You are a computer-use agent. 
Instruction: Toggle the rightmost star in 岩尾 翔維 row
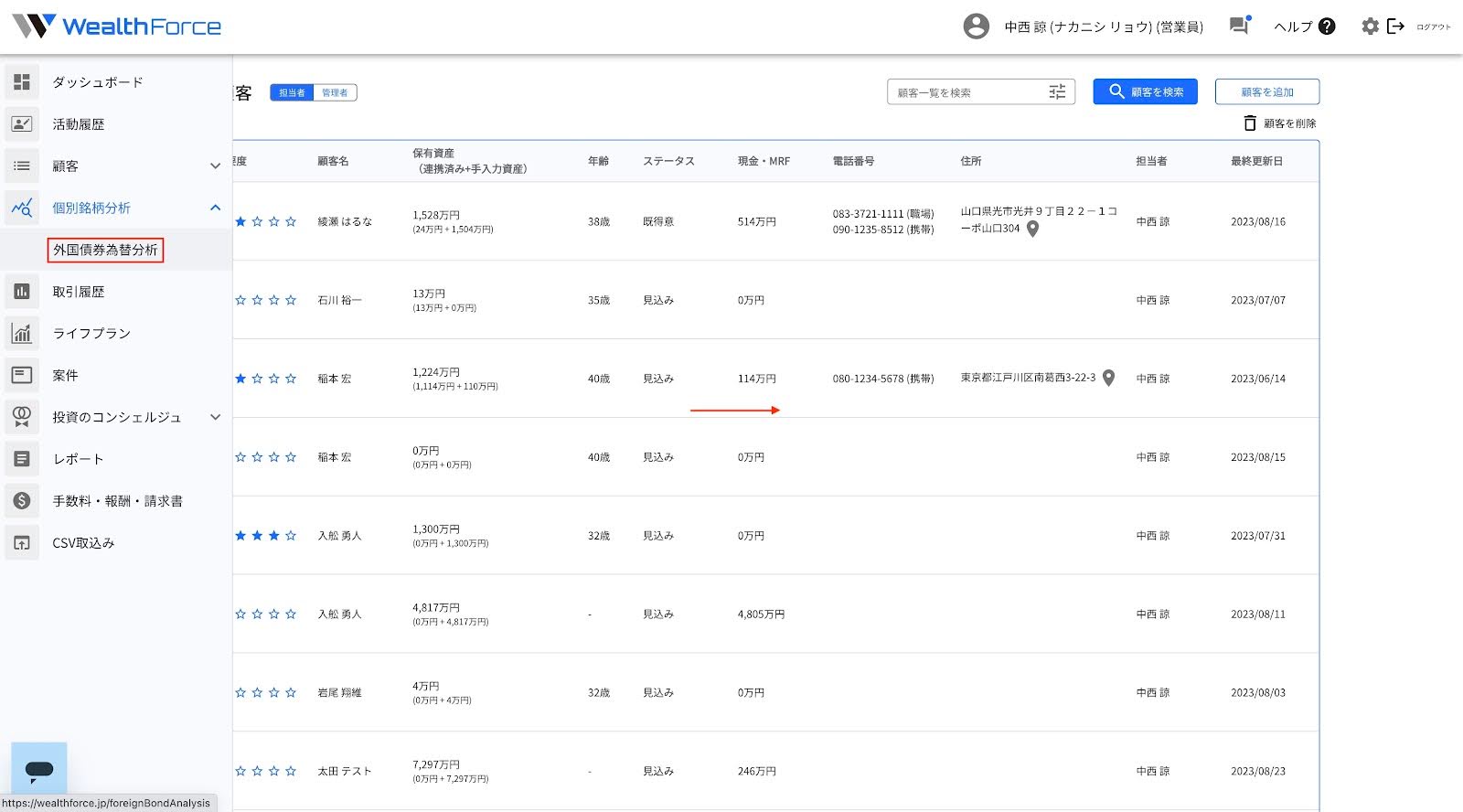pos(291,692)
